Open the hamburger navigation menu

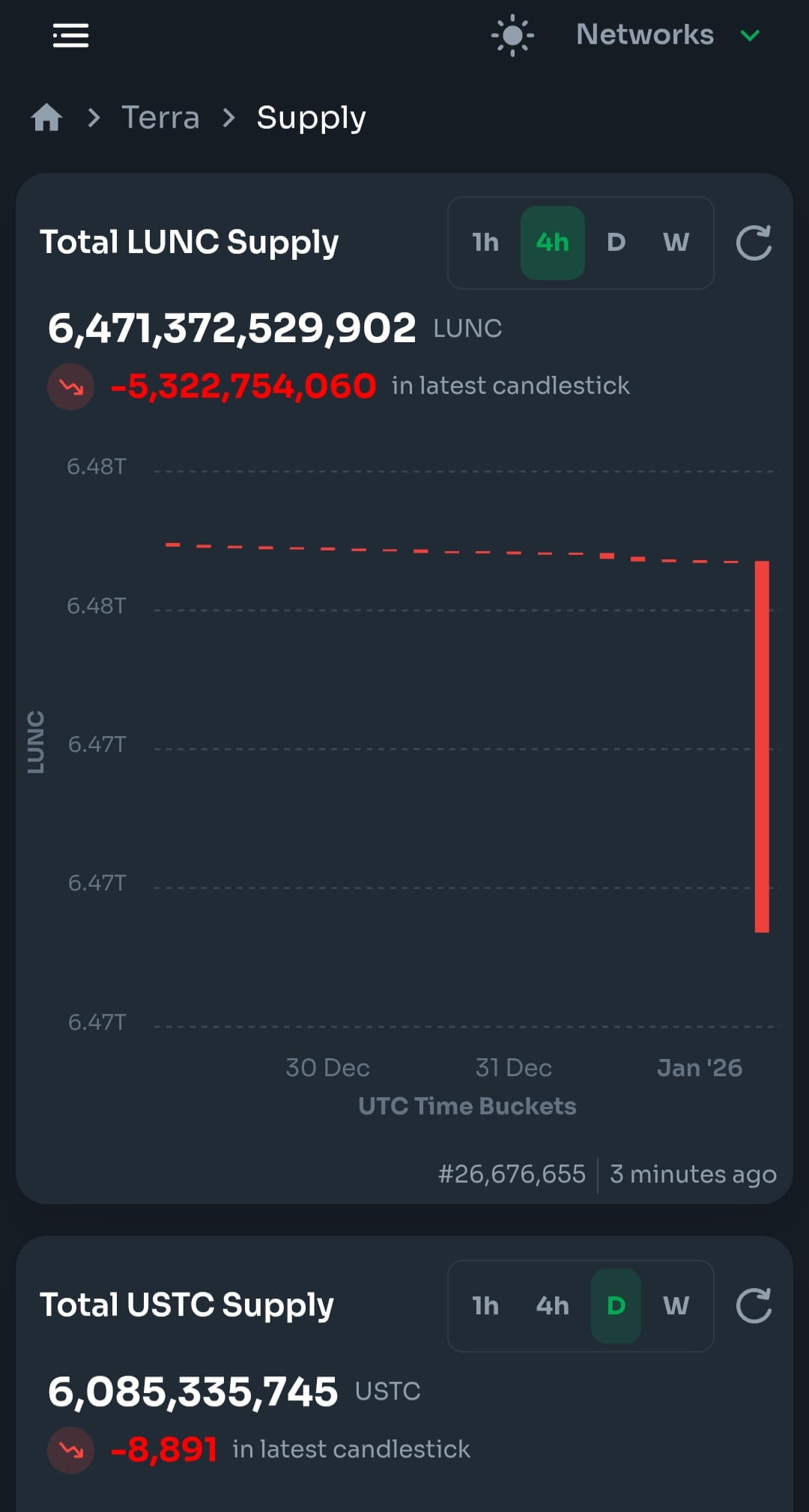[70, 35]
